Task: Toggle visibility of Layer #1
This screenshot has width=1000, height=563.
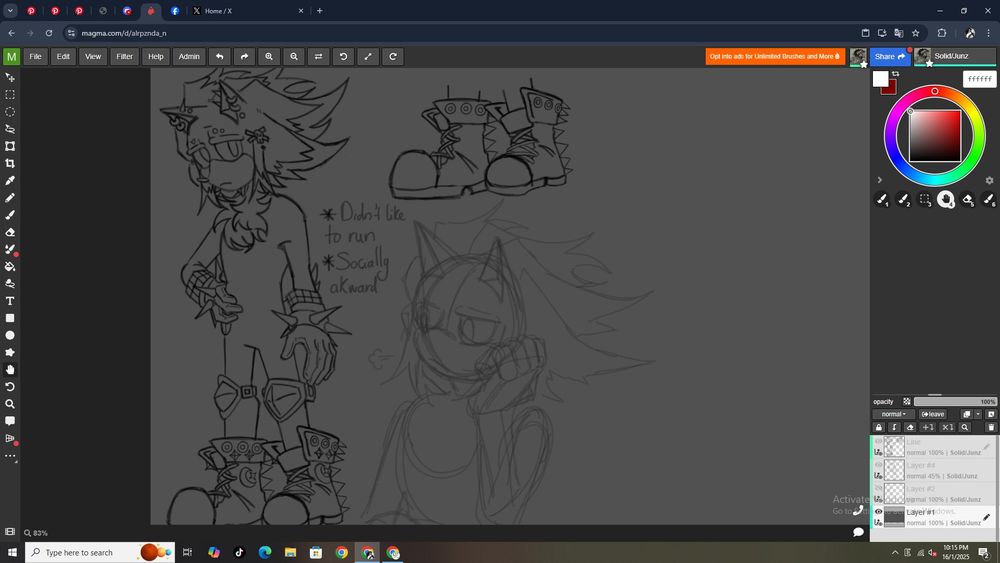Action: 878,511
